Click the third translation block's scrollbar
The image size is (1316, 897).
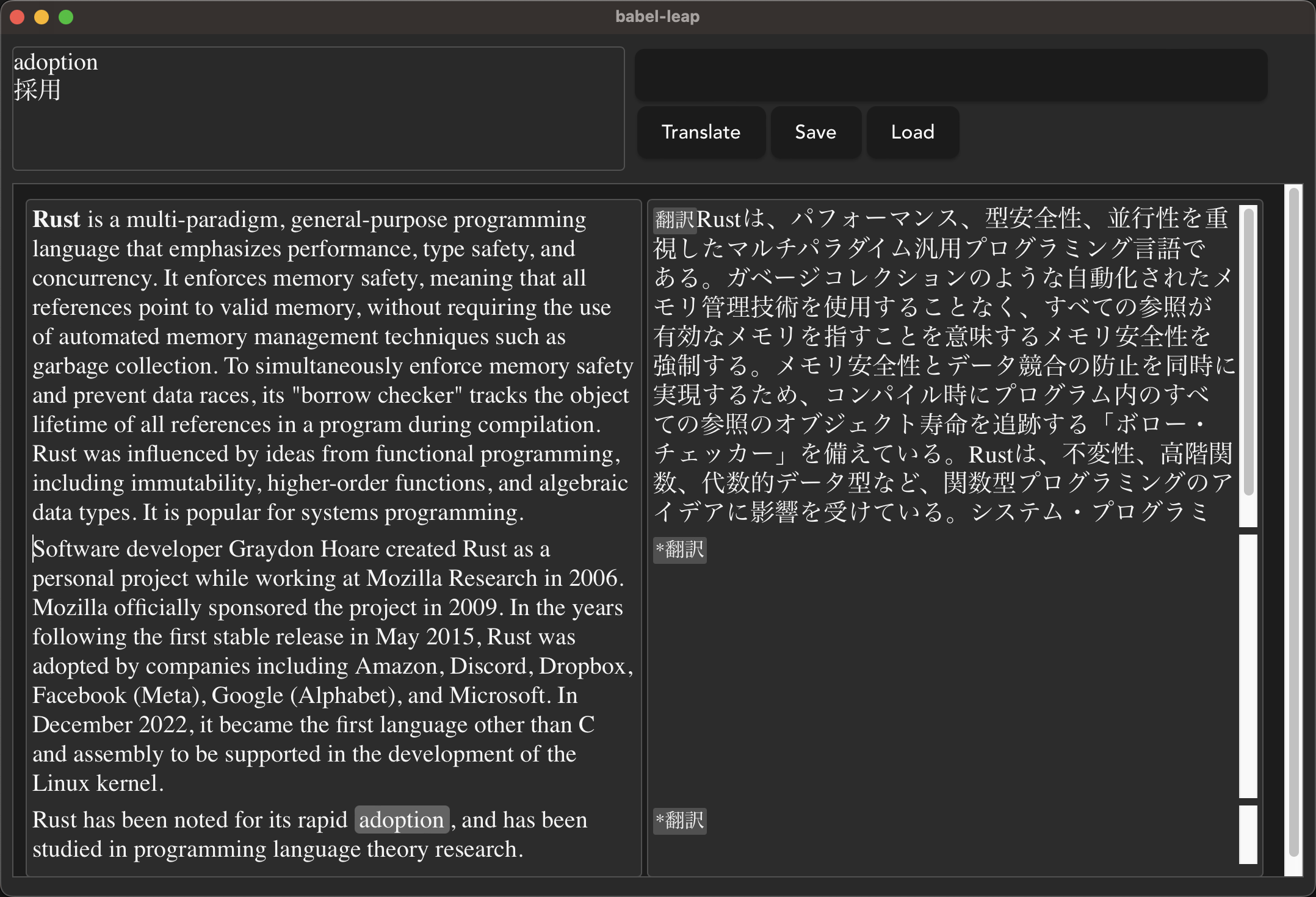[x=1248, y=834]
